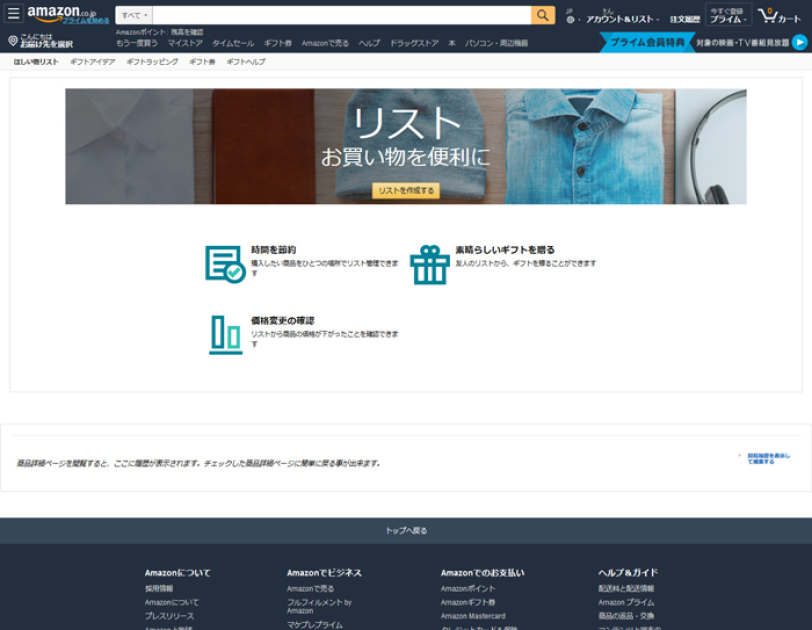Expand アカウント&リスト menu
This screenshot has height=630, width=812.
pyautogui.click(x=621, y=16)
